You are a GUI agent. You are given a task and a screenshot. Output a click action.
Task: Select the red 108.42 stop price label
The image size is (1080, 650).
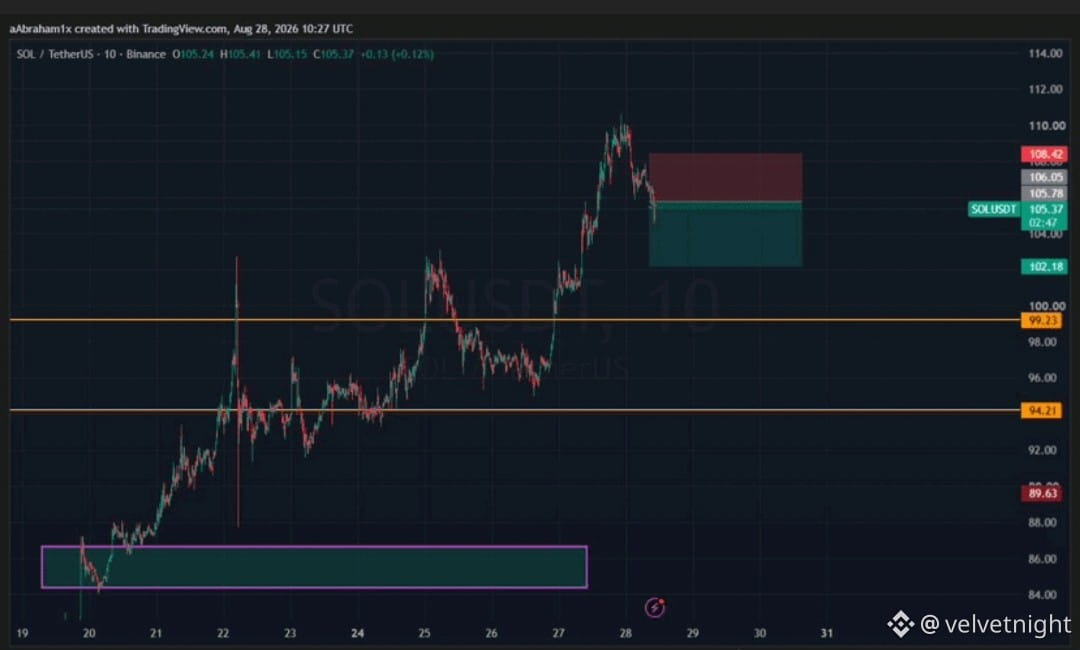click(1043, 154)
